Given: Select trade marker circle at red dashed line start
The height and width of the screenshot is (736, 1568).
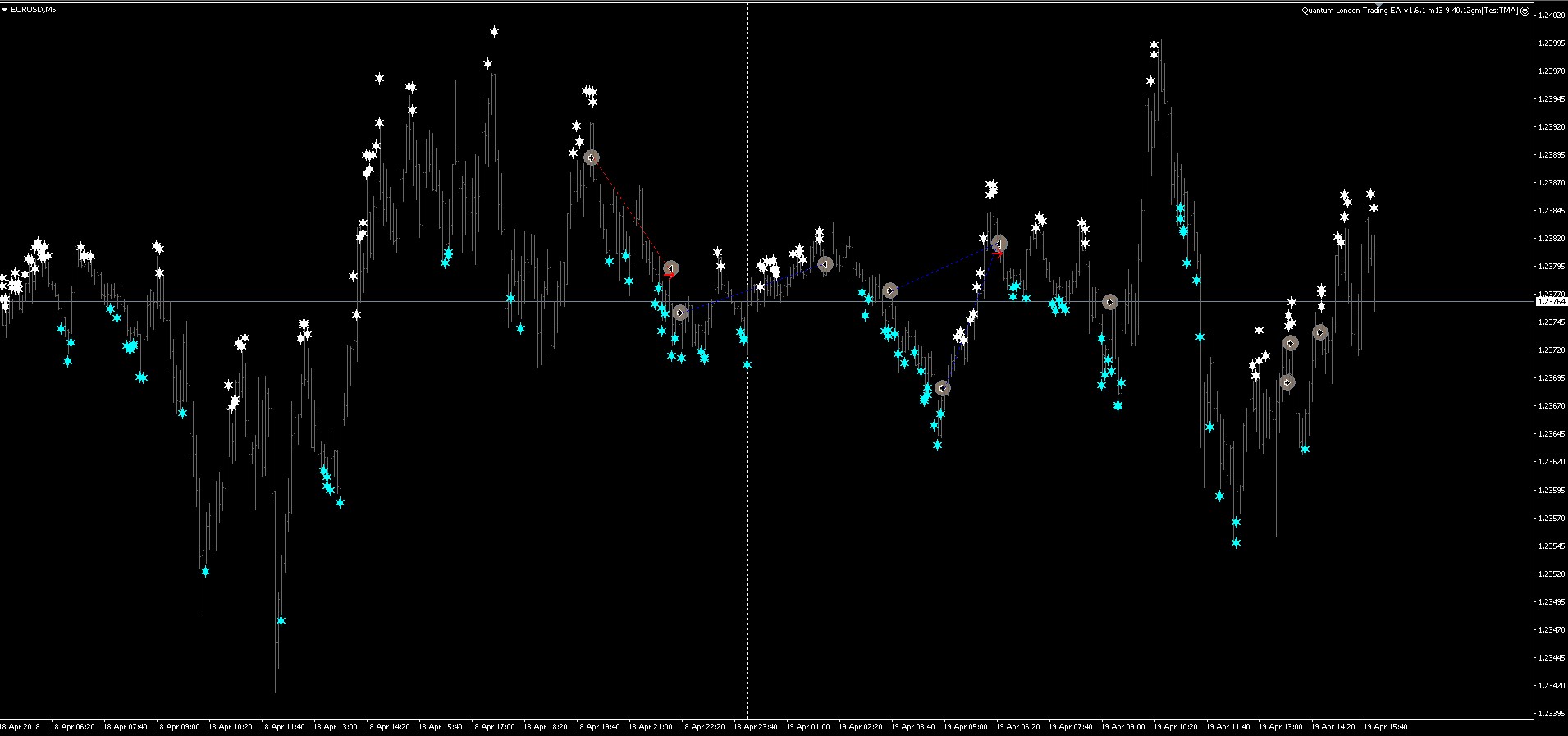Looking at the screenshot, I should point(592,158).
